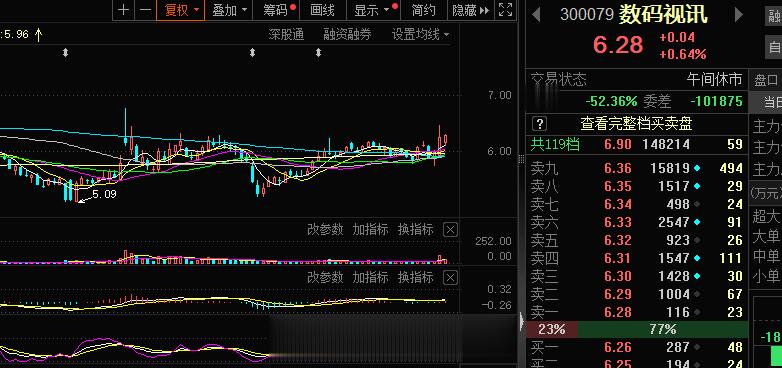Click the 委差 value -101875

coord(717,102)
